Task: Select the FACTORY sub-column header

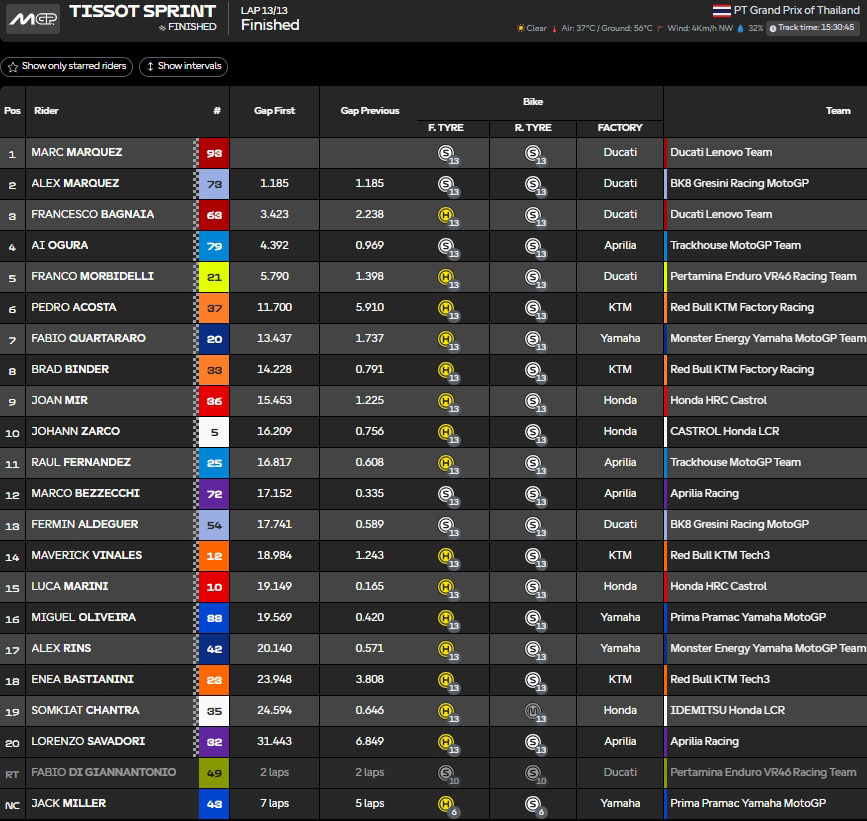Action: pos(620,128)
